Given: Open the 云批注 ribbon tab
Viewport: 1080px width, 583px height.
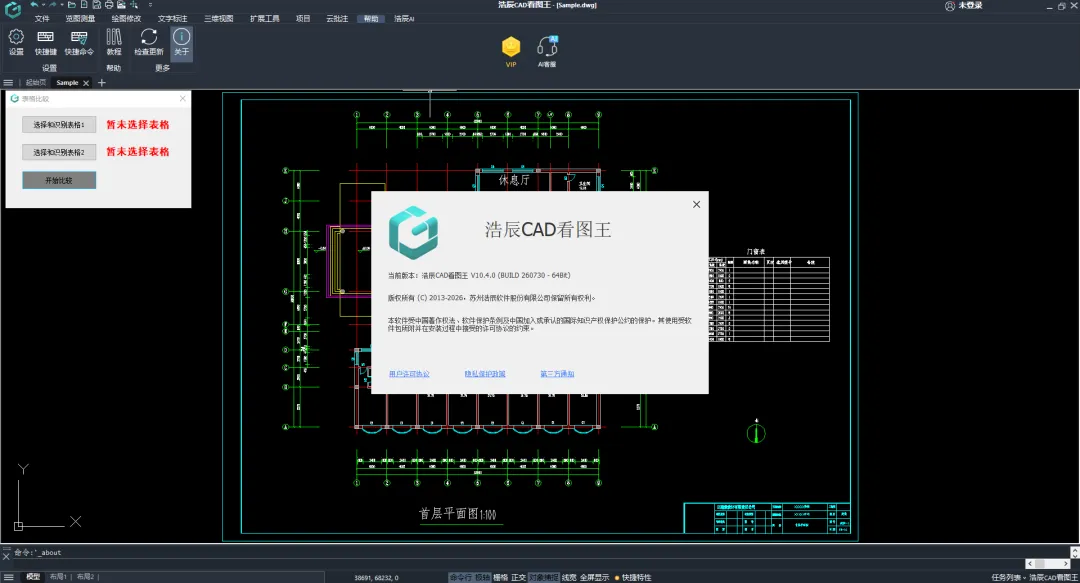Looking at the screenshot, I should click(x=337, y=19).
